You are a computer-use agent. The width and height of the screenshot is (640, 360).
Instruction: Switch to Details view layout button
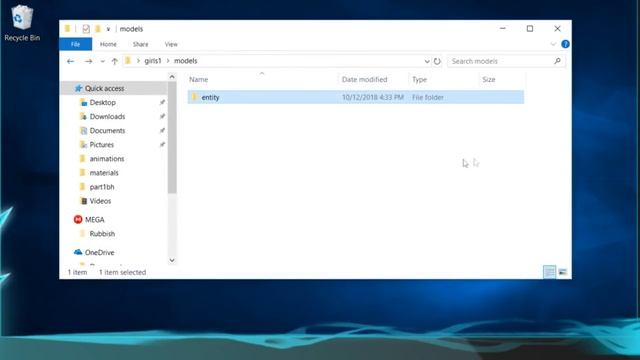click(x=549, y=272)
